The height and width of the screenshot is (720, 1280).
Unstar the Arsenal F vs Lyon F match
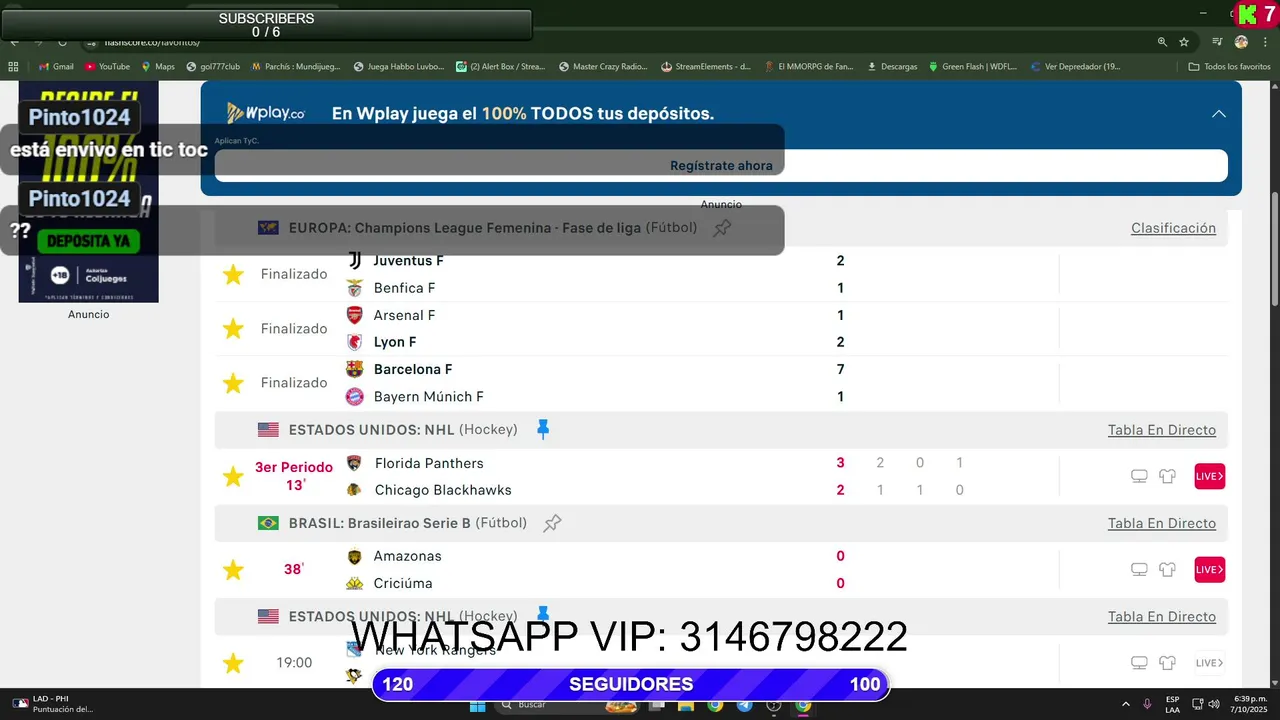[x=233, y=329]
